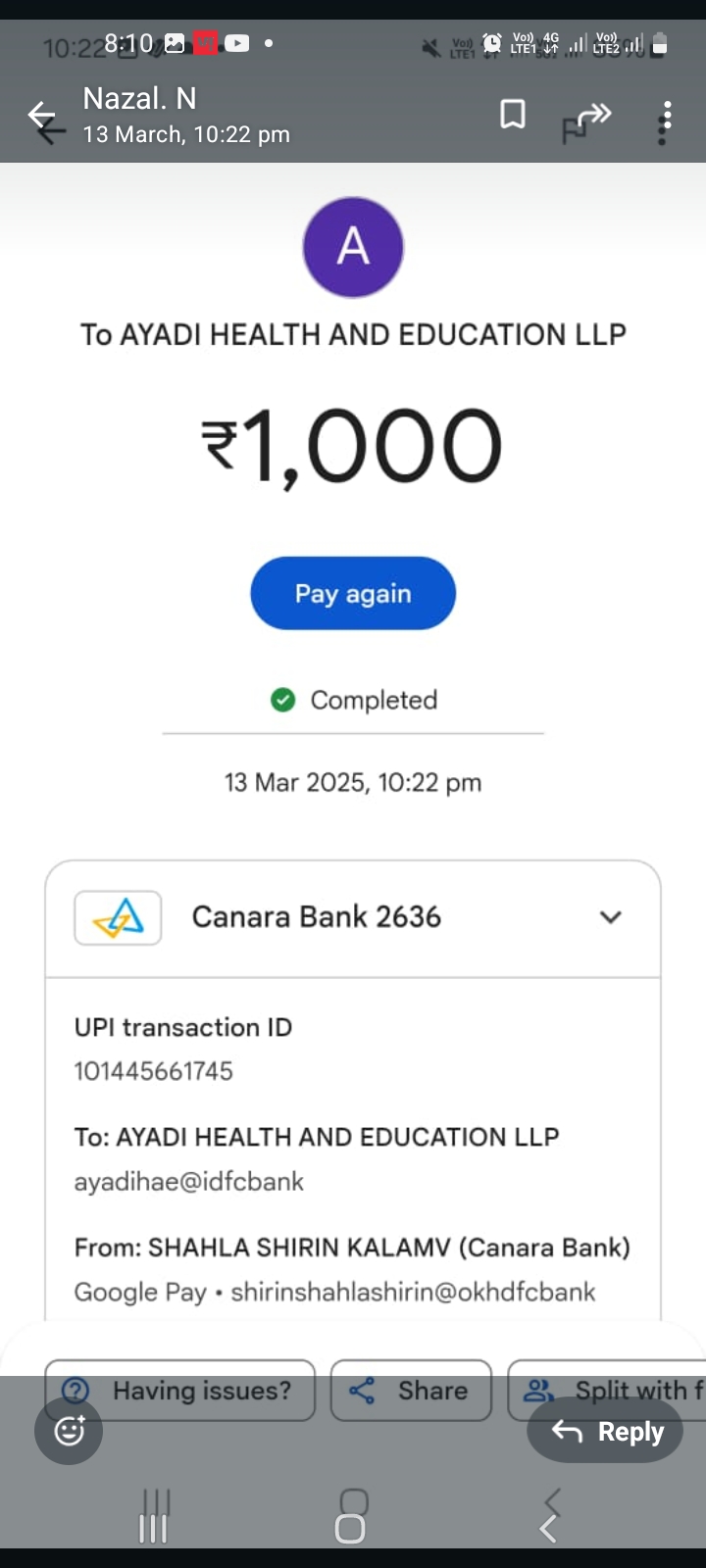This screenshot has width=706, height=1568.
Task: Tap the Nazal. N contact name
Action: coord(139,99)
